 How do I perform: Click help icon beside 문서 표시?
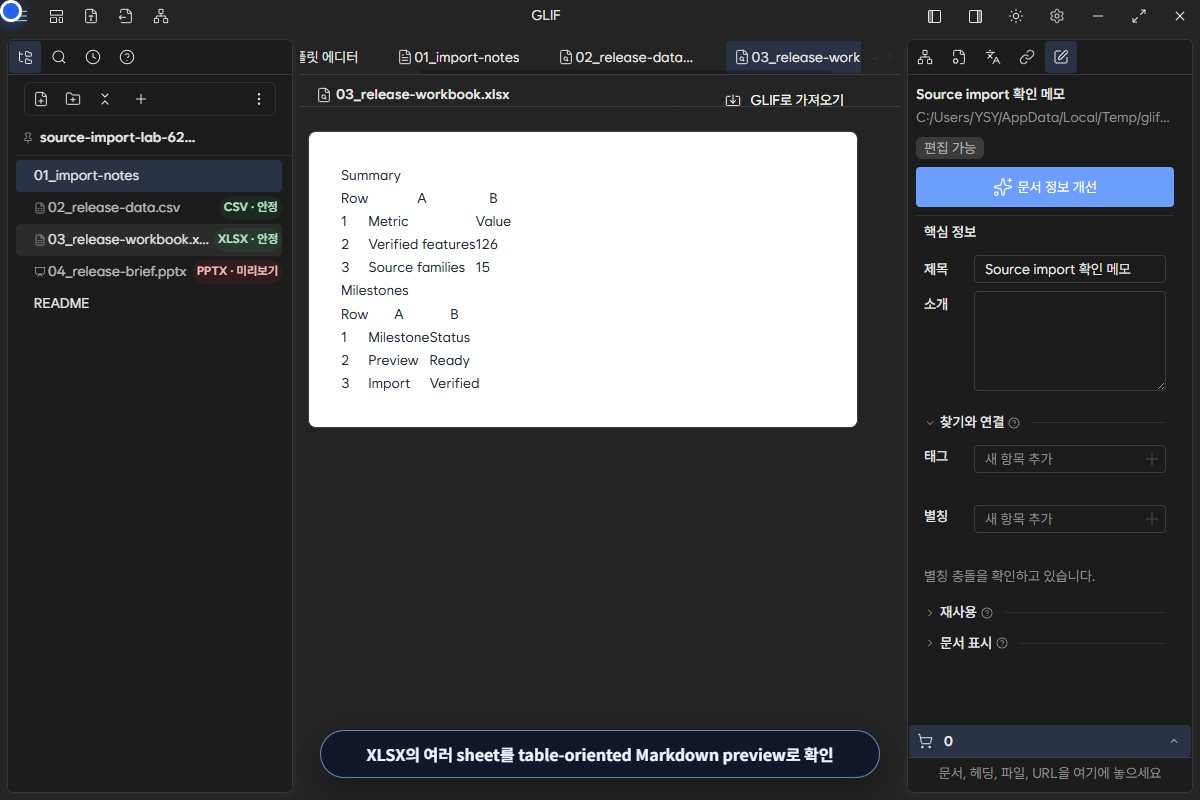pos(1002,644)
